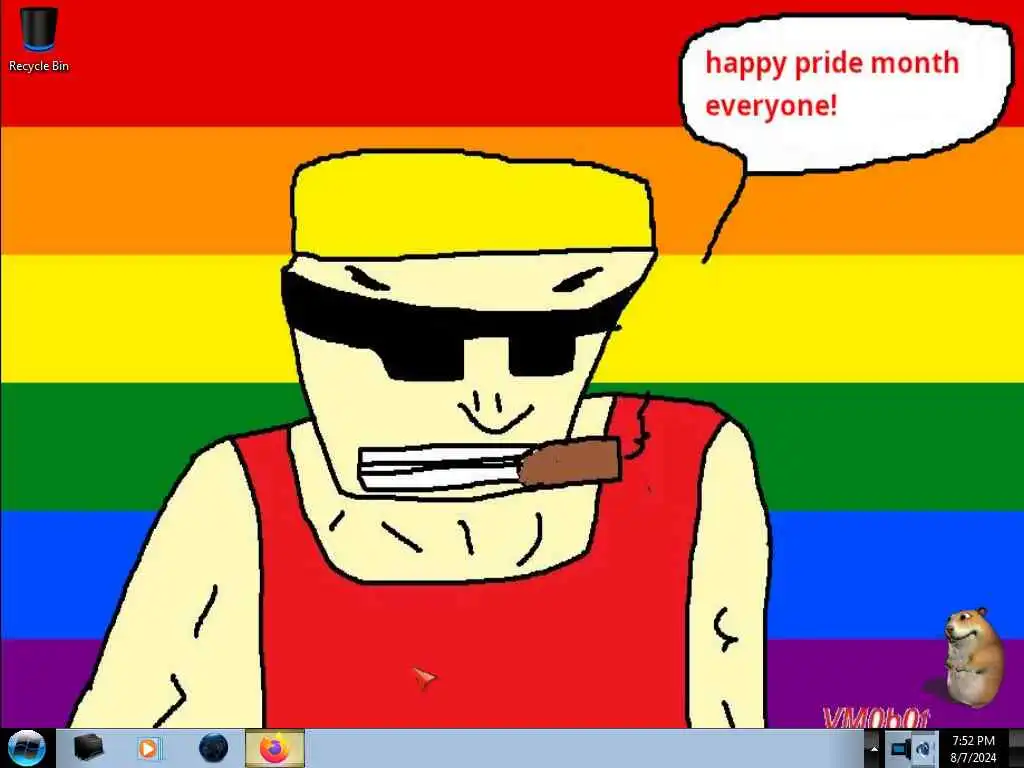This screenshot has height=768, width=1024.
Task: Open the Windows Start menu orb
Action: [27, 748]
